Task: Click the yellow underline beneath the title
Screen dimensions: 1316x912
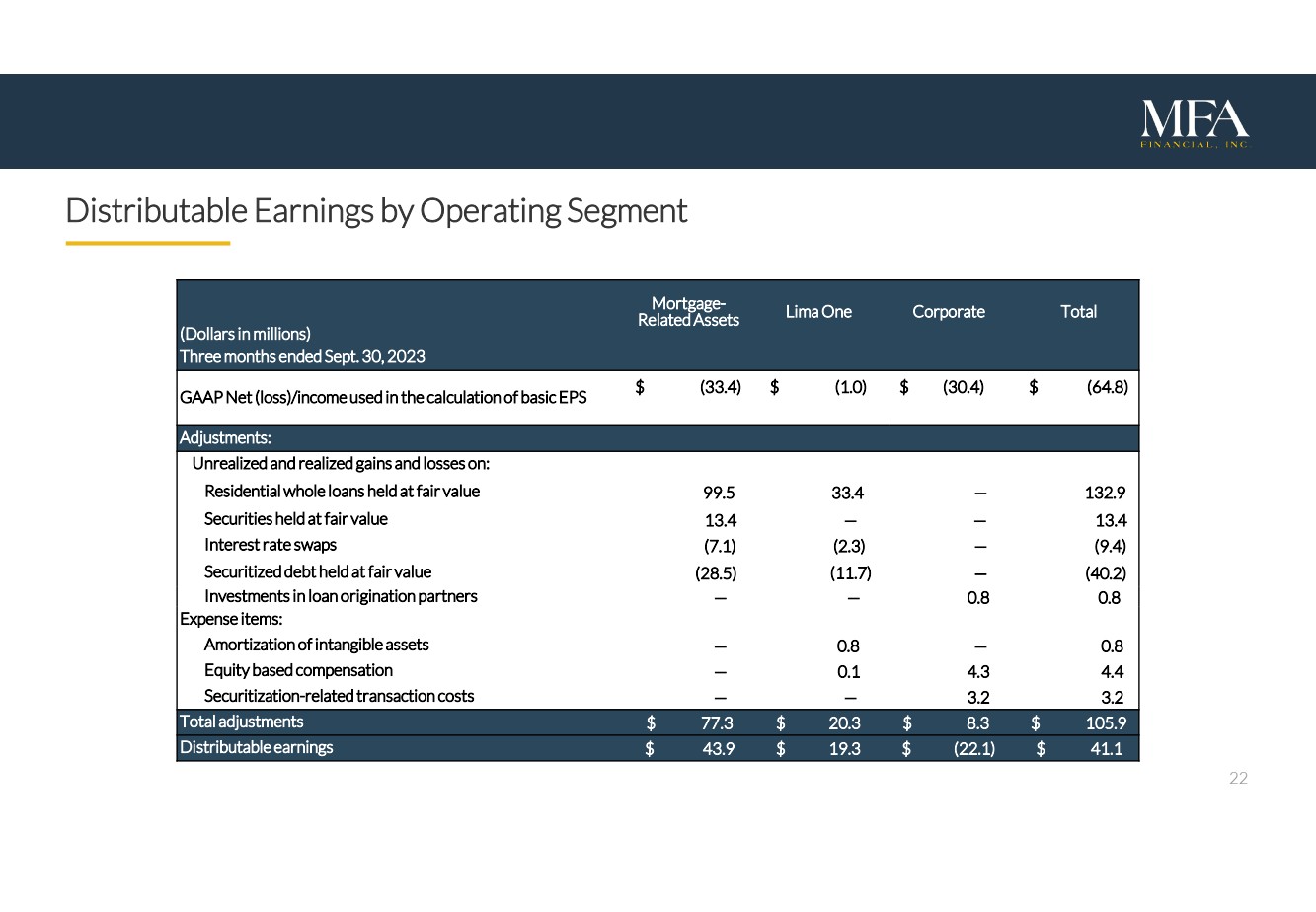Action: point(148,243)
